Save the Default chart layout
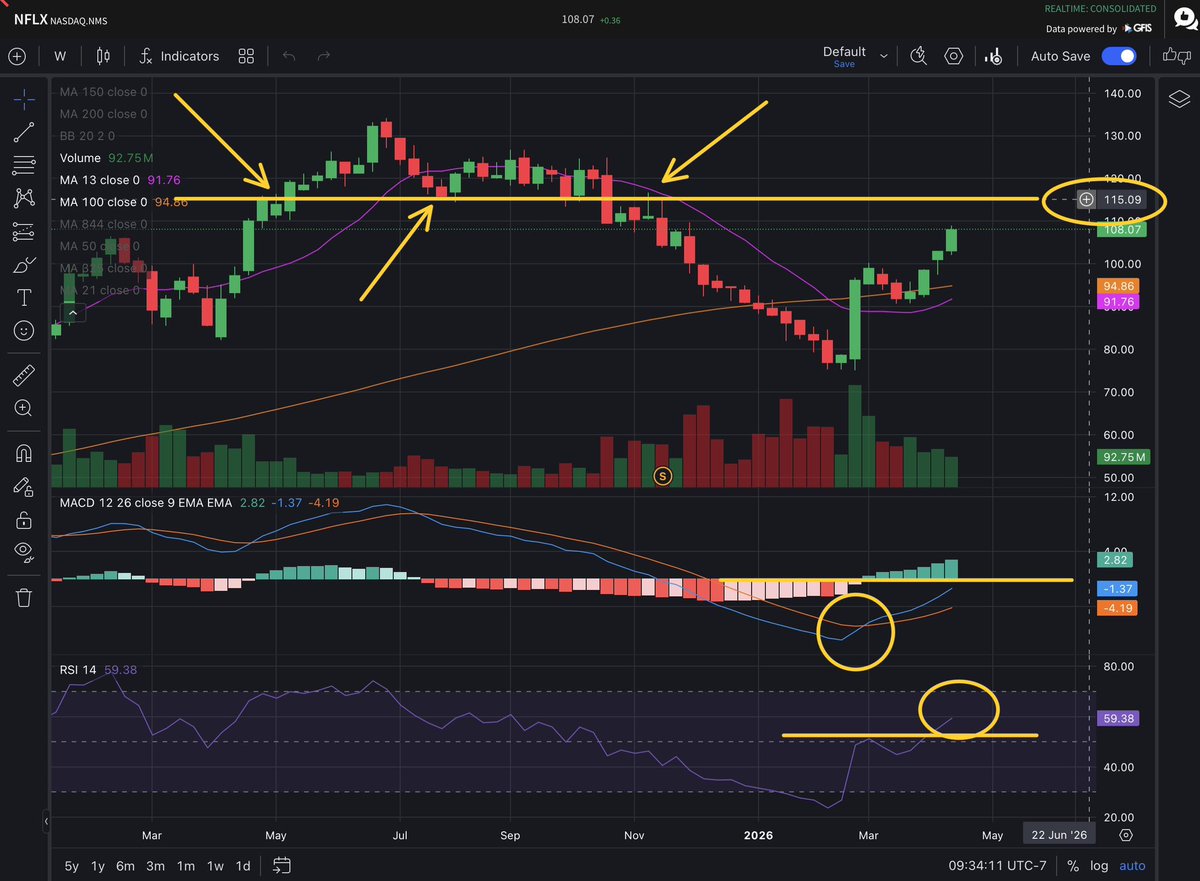 (x=844, y=64)
